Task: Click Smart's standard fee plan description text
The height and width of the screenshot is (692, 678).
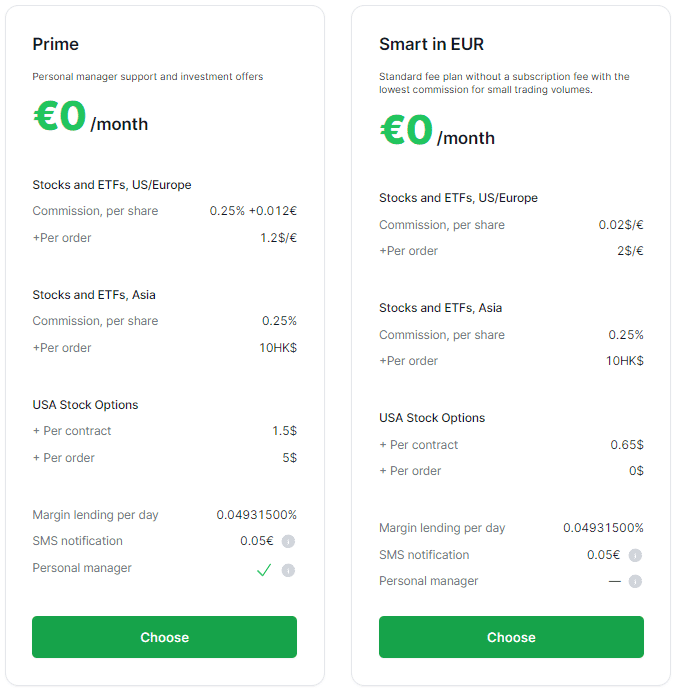Action: [x=504, y=83]
